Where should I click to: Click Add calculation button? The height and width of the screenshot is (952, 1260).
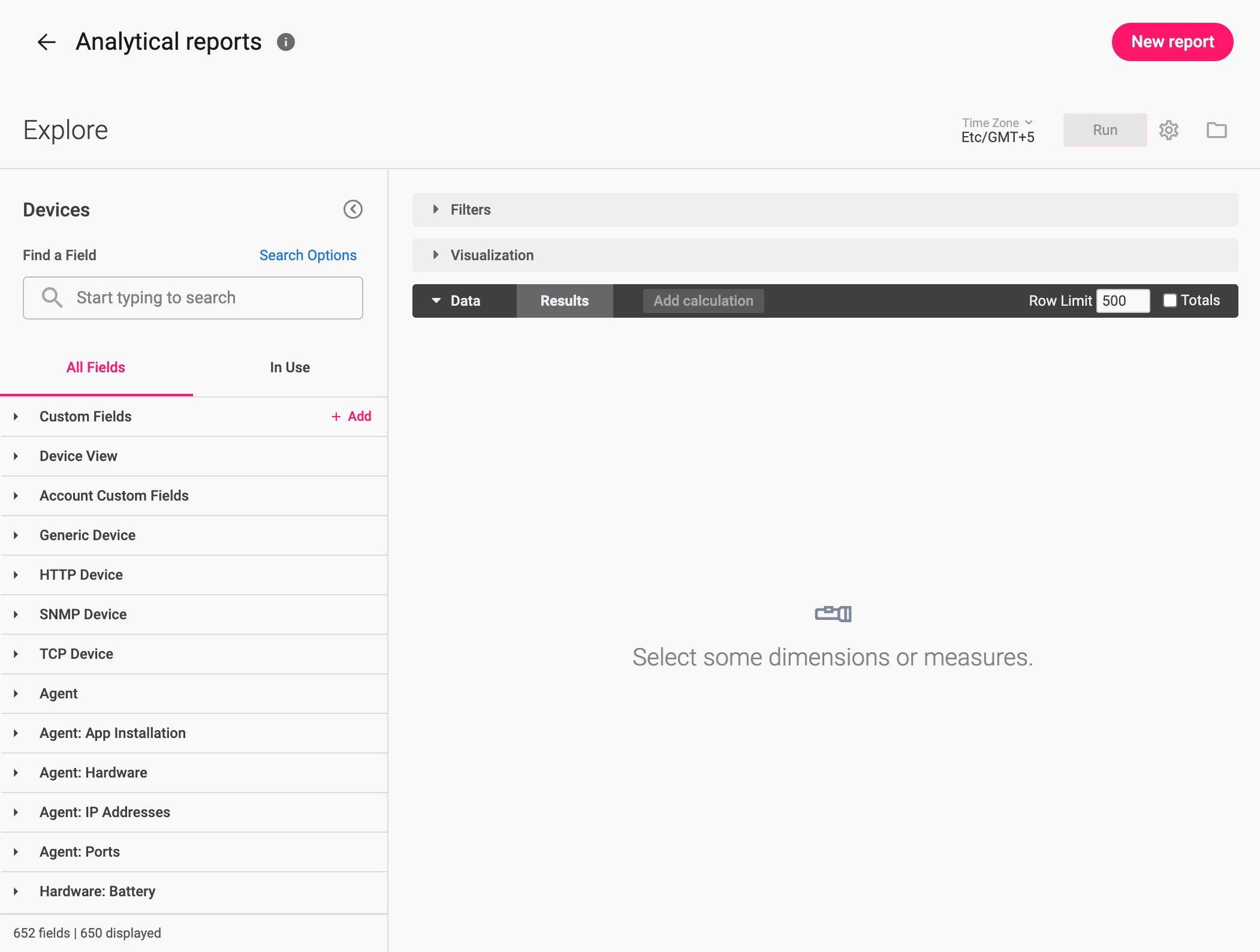703,301
